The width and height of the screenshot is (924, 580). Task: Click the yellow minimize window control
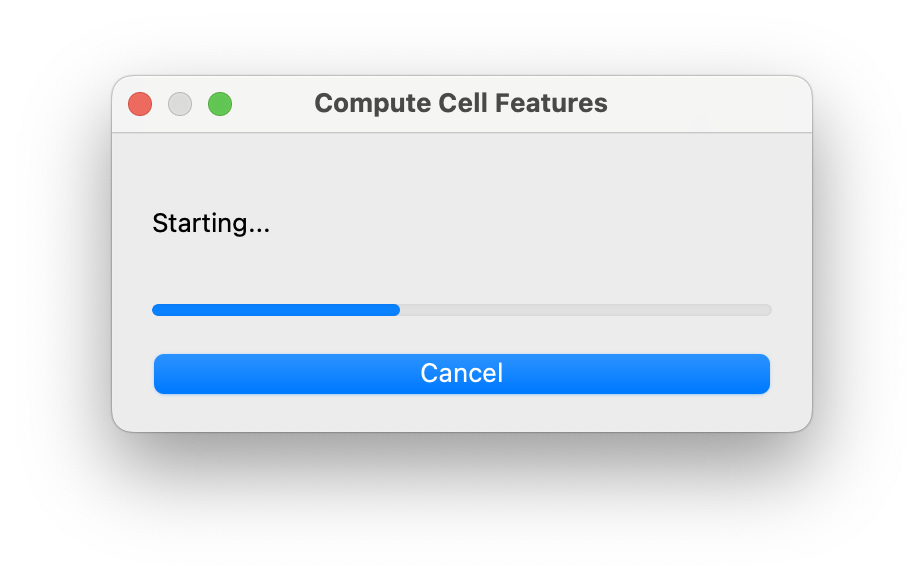tap(180, 103)
